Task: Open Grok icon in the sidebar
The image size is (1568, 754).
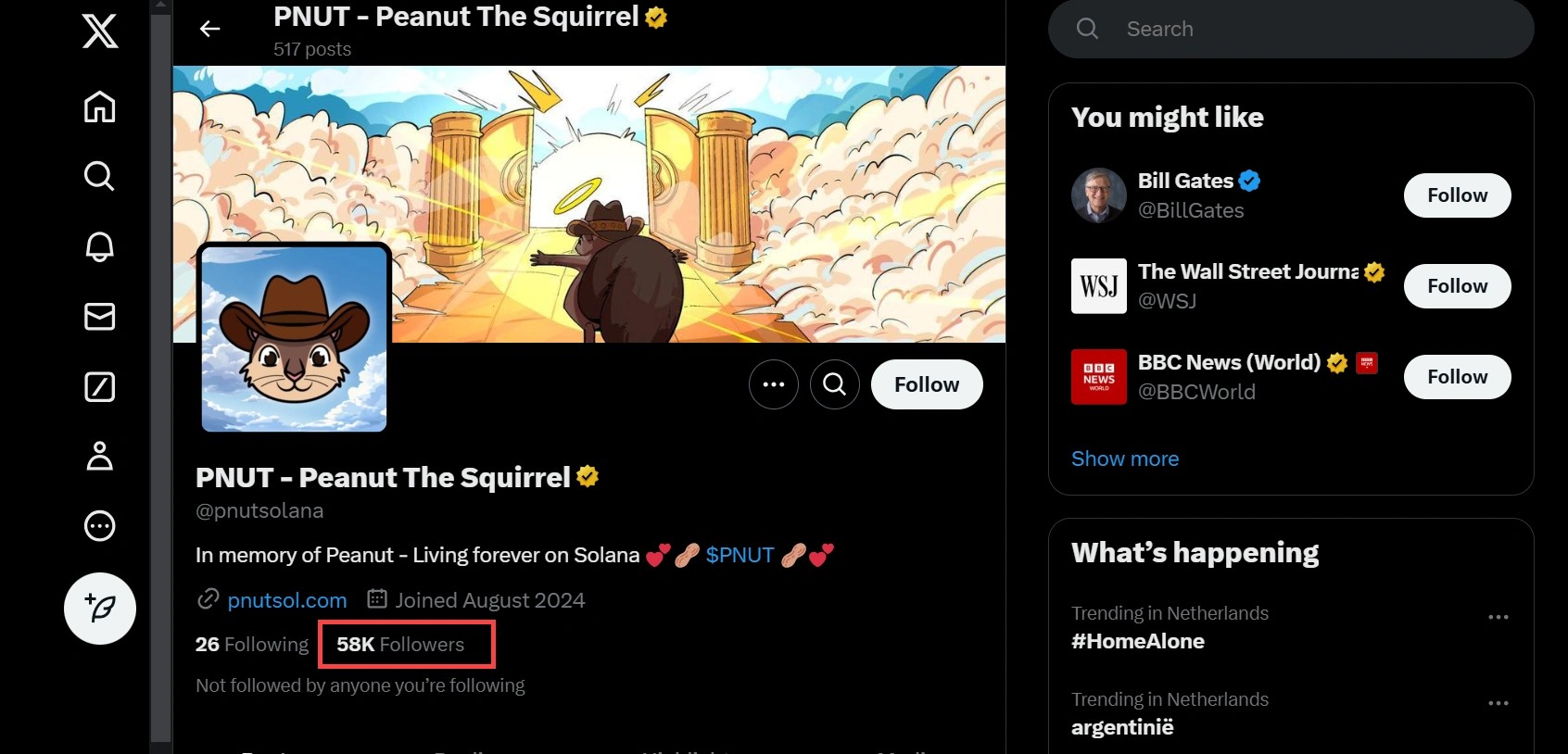Action: [100, 386]
